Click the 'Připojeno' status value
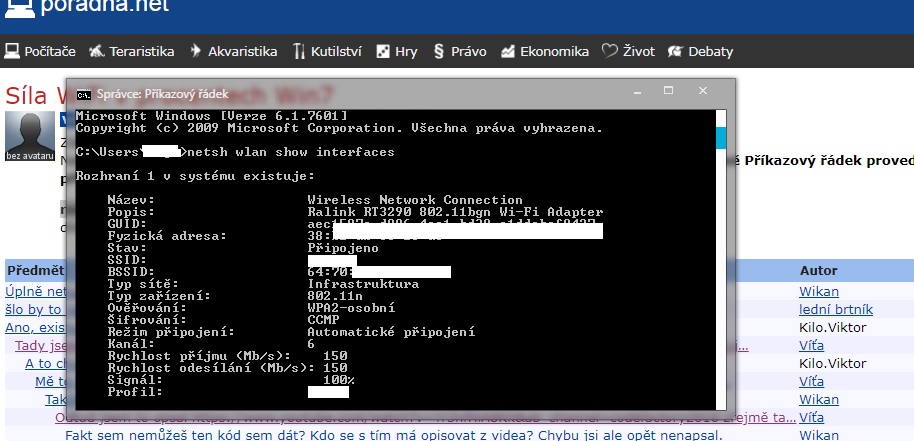 coord(343,248)
